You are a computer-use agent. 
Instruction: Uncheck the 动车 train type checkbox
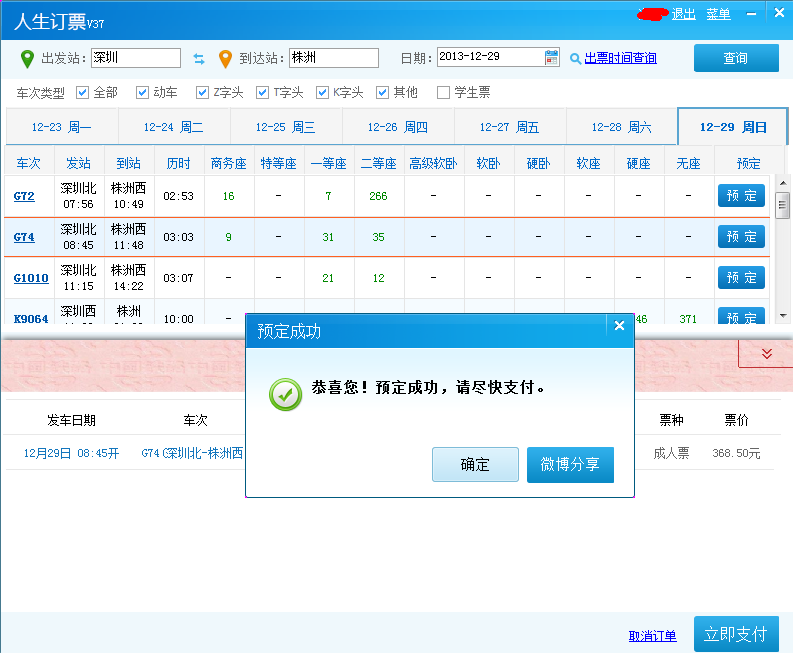pyautogui.click(x=142, y=93)
